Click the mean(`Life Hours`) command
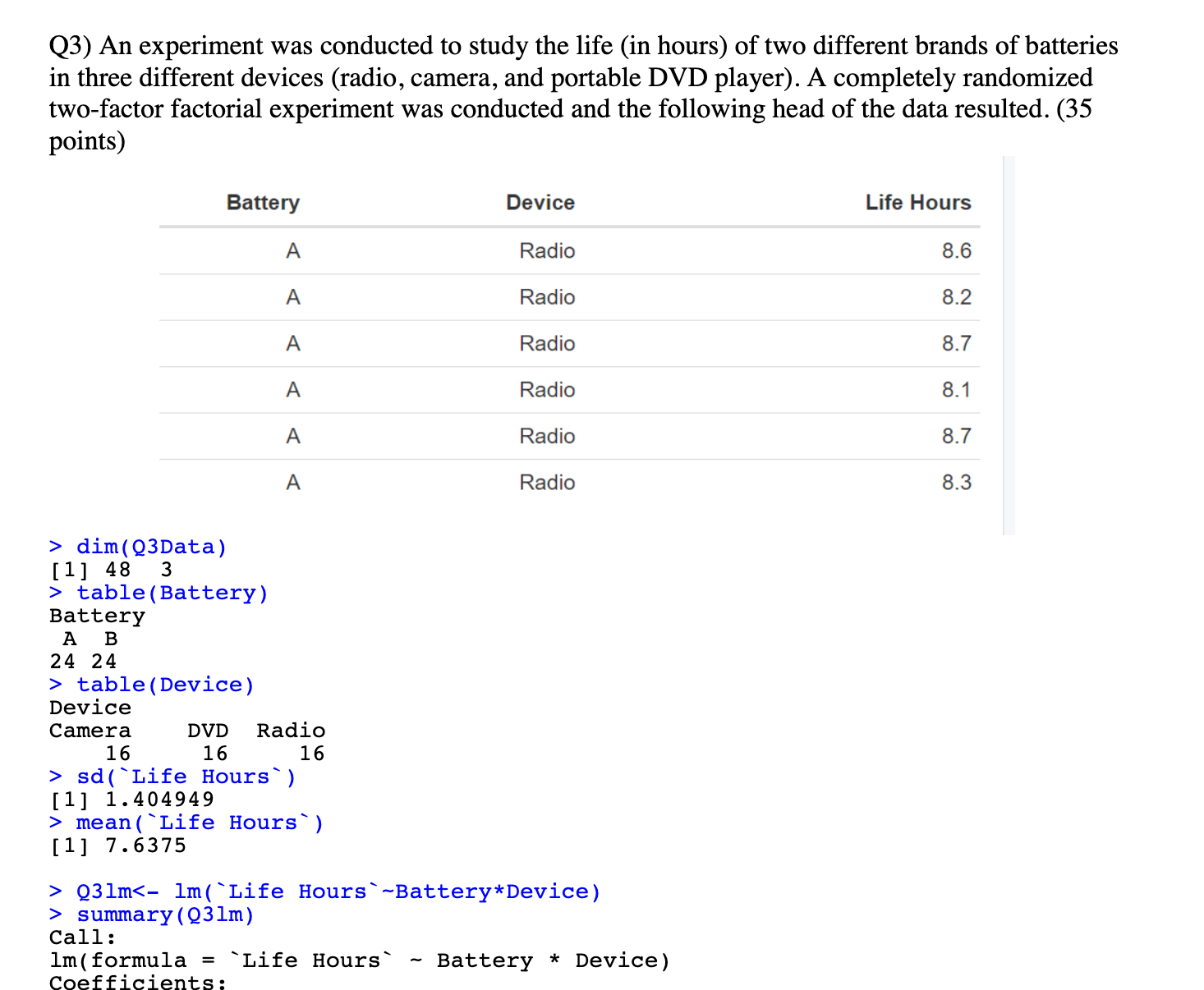The height and width of the screenshot is (990, 1204). tap(197, 822)
